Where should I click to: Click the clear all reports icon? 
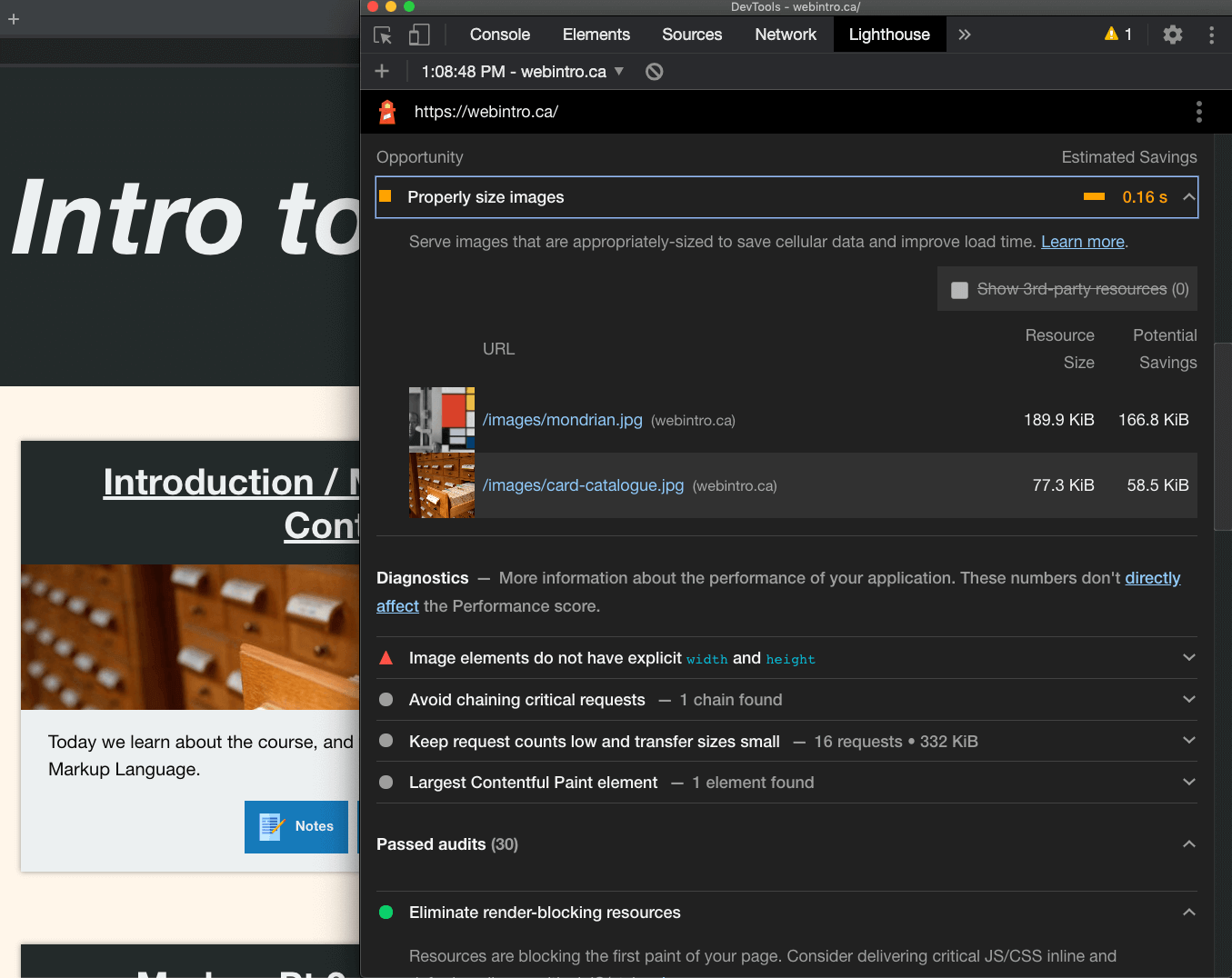click(x=654, y=72)
